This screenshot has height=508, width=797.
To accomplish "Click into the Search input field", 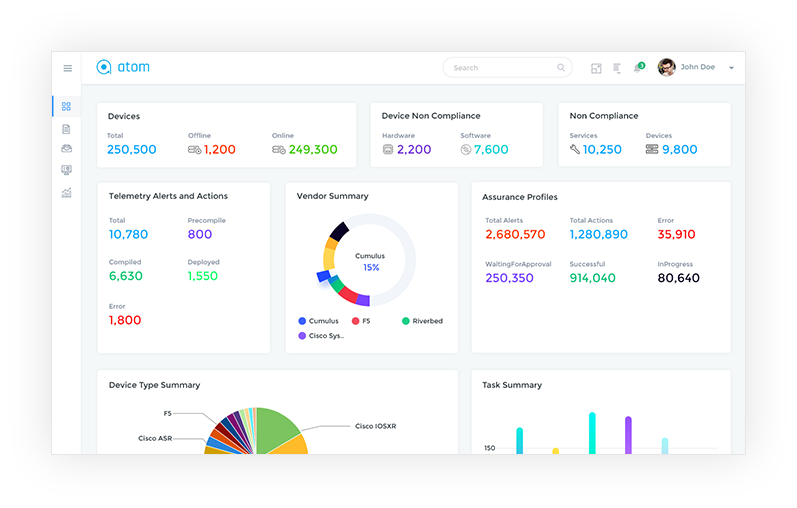I will click(507, 68).
